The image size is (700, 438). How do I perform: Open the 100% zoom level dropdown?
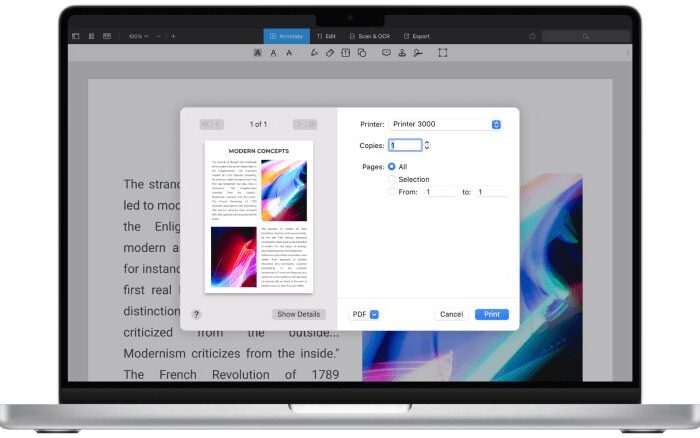click(138, 36)
